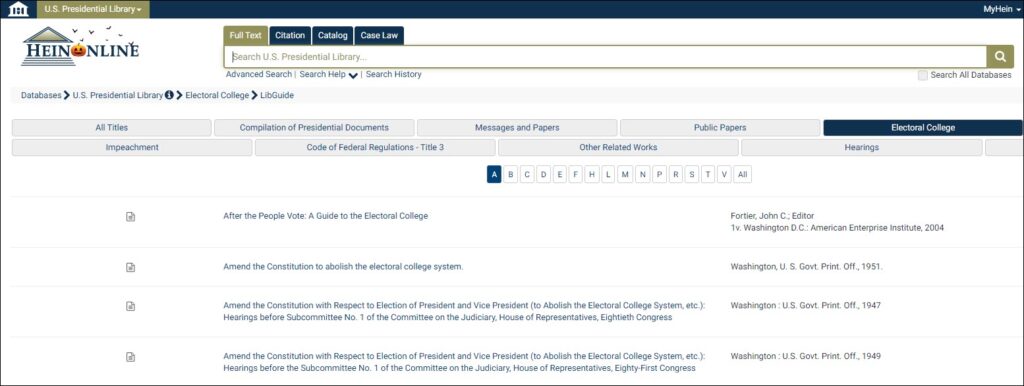This screenshot has width=1024, height=386.
Task: Open document icon for After the People Vote
Action: click(x=130, y=217)
